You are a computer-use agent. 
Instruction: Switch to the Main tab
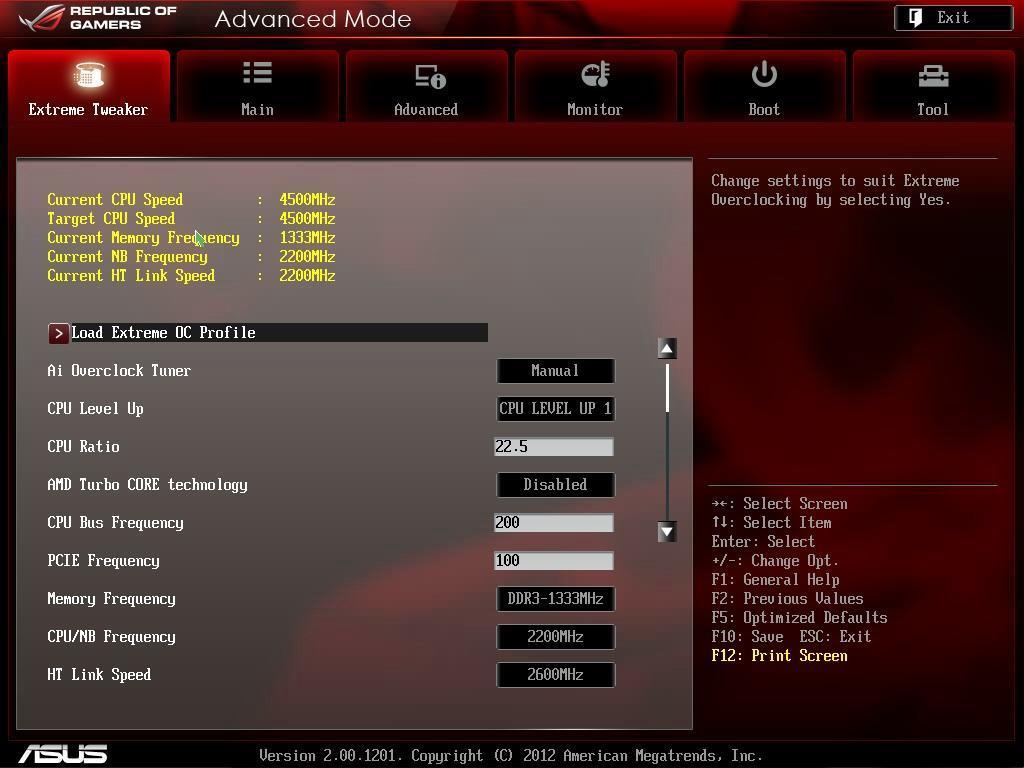pos(257,86)
